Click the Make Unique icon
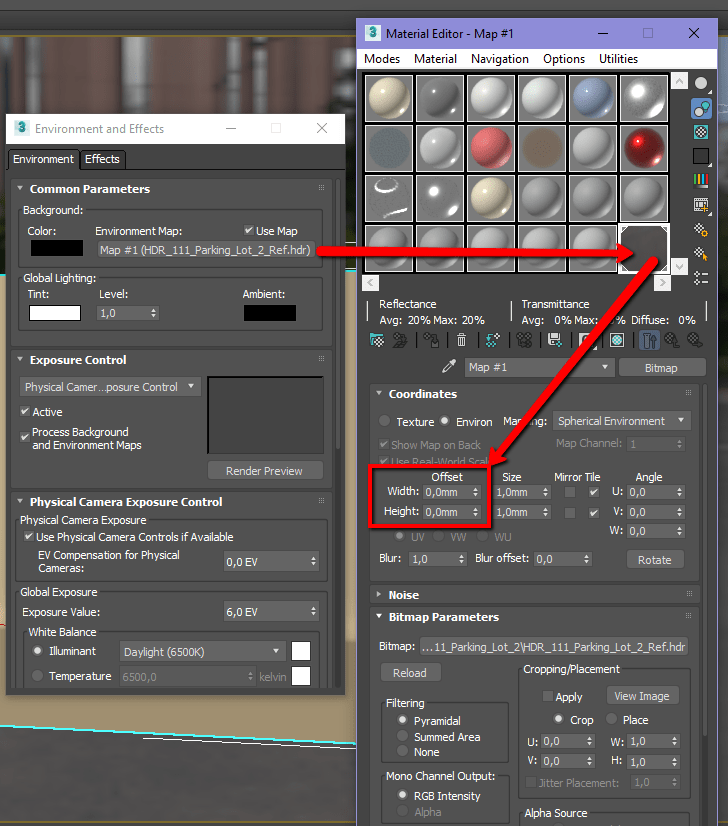 tap(524, 340)
